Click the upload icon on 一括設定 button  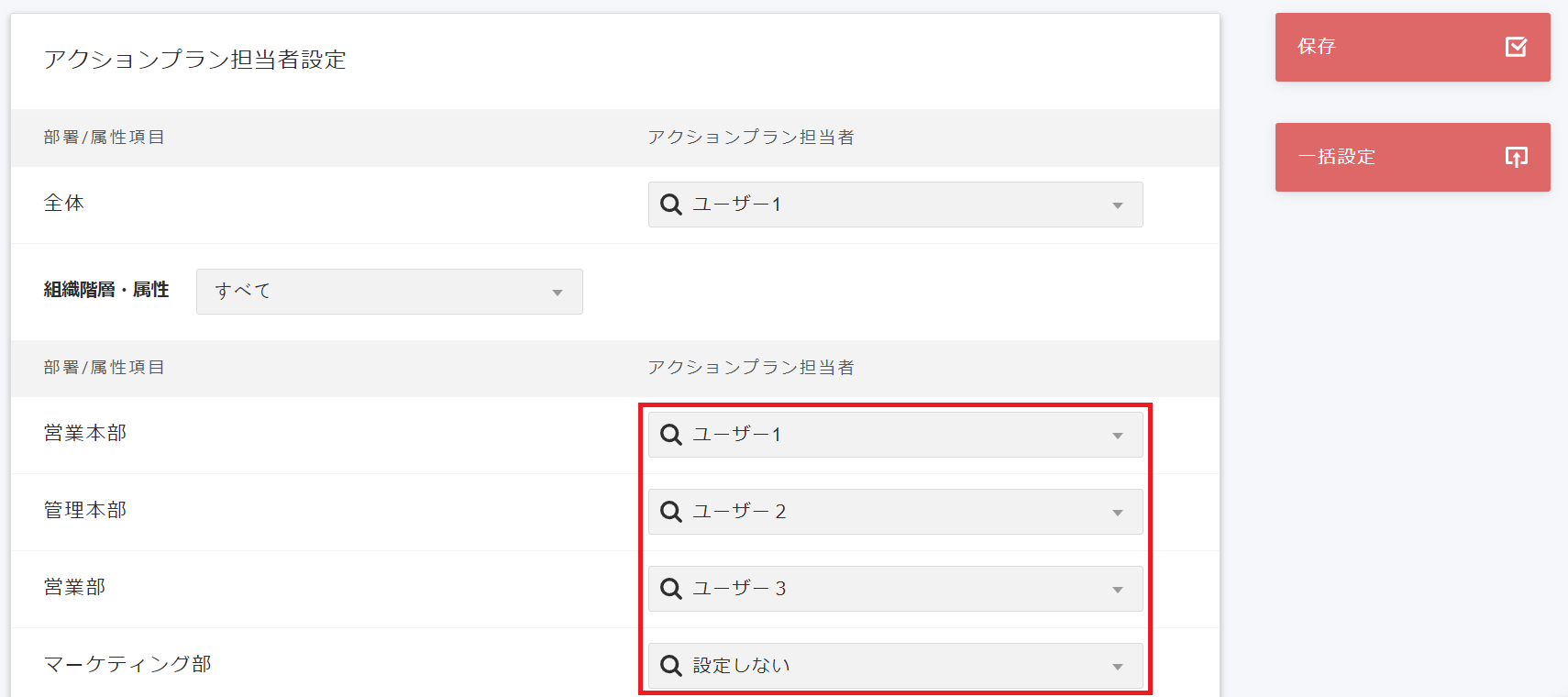tap(1516, 157)
